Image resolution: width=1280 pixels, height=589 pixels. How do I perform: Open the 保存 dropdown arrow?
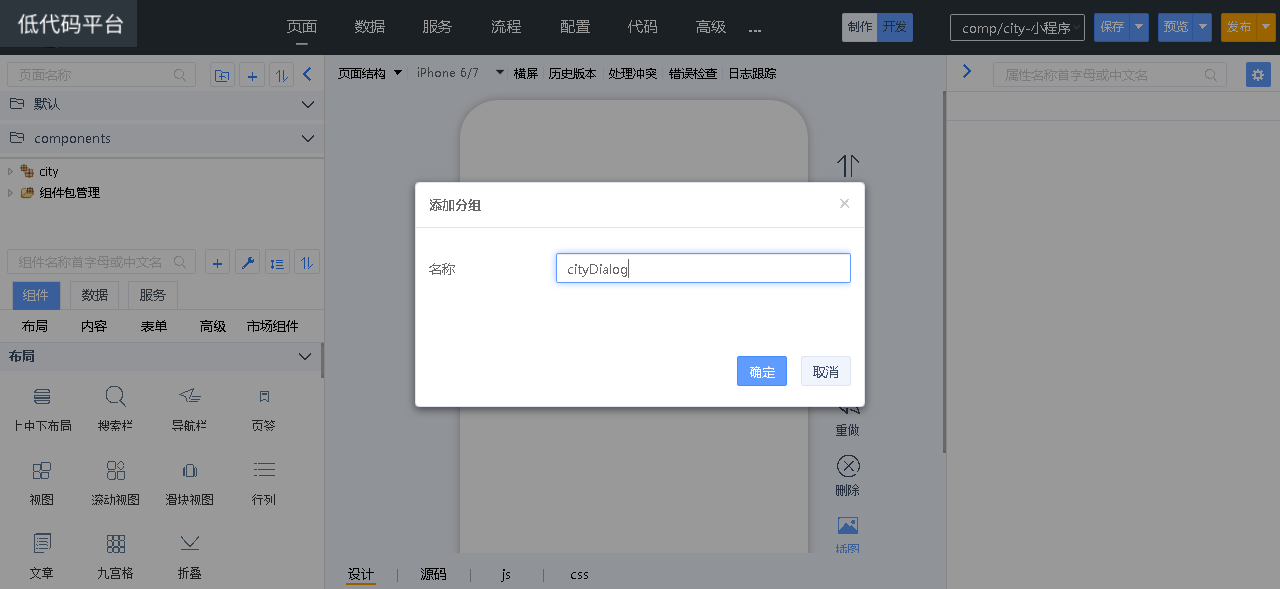[x=1139, y=28]
